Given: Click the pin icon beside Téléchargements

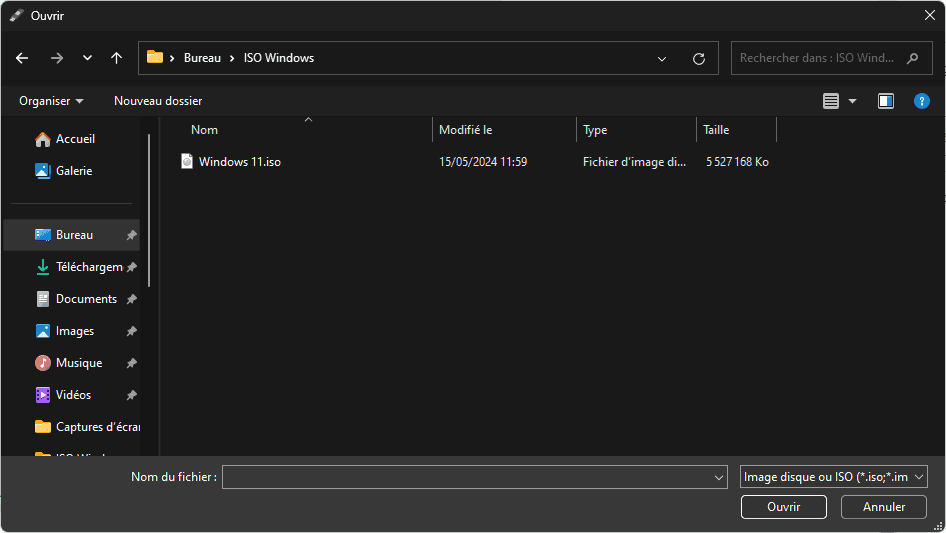Looking at the screenshot, I should (131, 267).
